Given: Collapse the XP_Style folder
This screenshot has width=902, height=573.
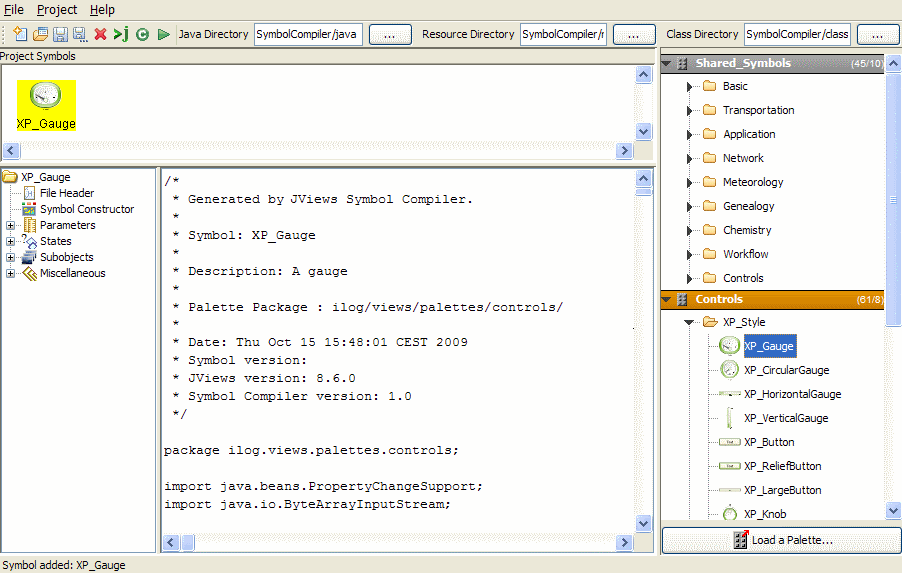Looking at the screenshot, I should click(689, 323).
